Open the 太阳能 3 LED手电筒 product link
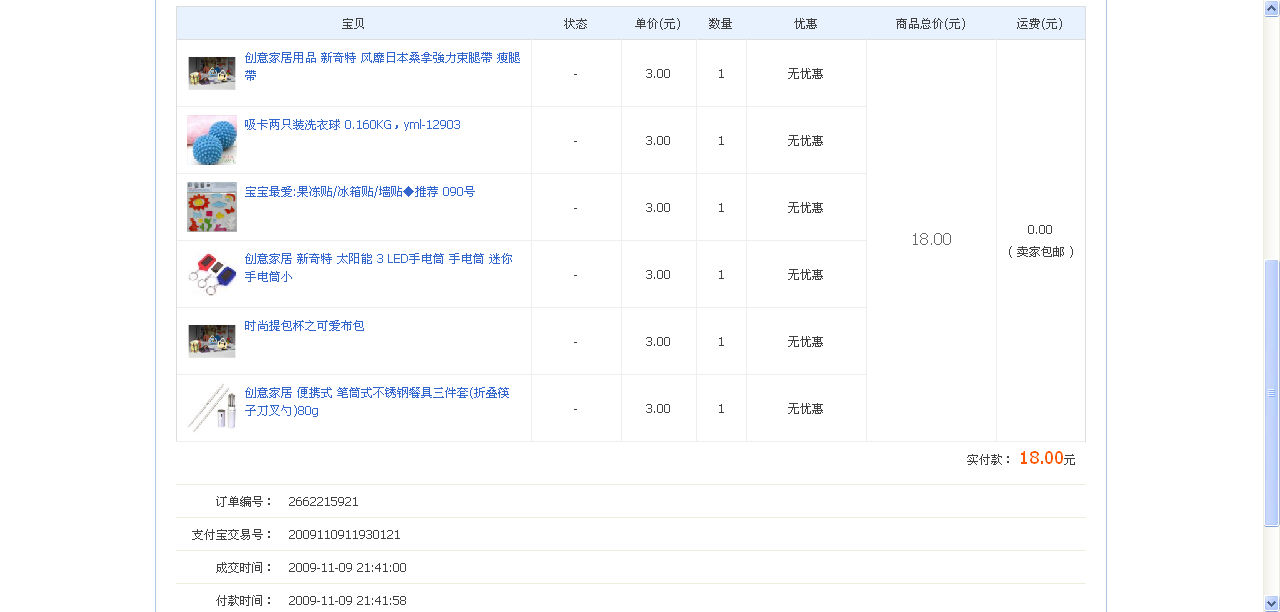This screenshot has height=612, width=1280. 378,267
